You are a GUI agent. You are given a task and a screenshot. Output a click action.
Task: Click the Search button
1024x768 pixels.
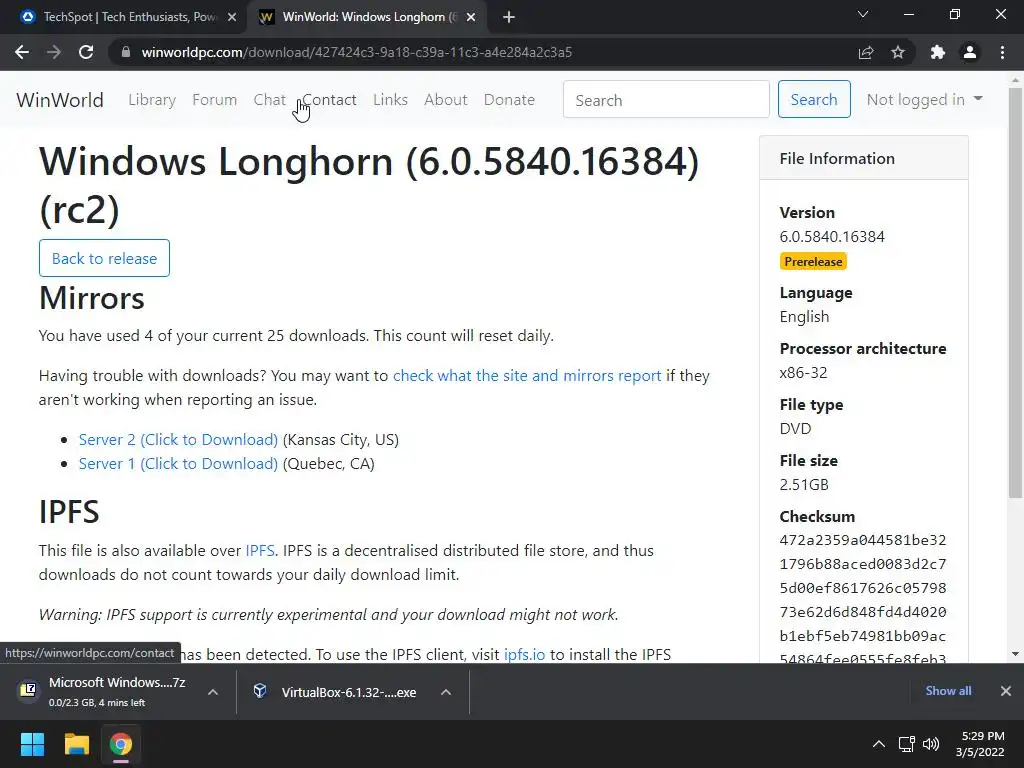[x=814, y=99]
